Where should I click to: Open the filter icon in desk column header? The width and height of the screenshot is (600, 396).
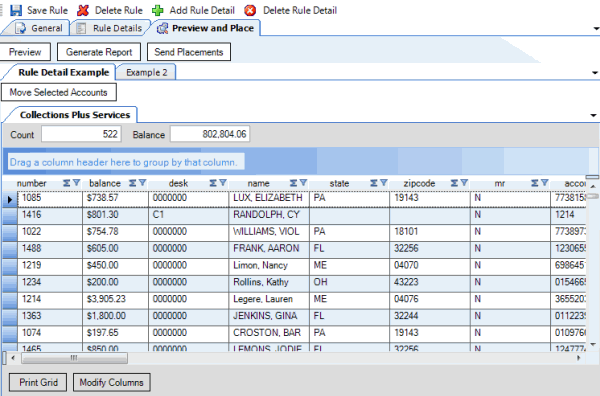223,183
